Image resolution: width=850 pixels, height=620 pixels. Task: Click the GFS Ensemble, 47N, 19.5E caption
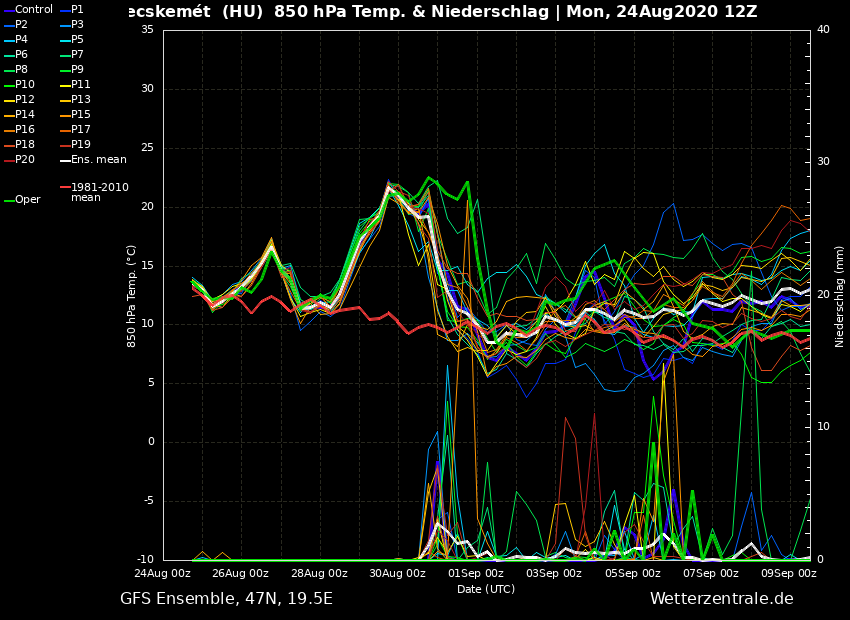tap(226, 599)
